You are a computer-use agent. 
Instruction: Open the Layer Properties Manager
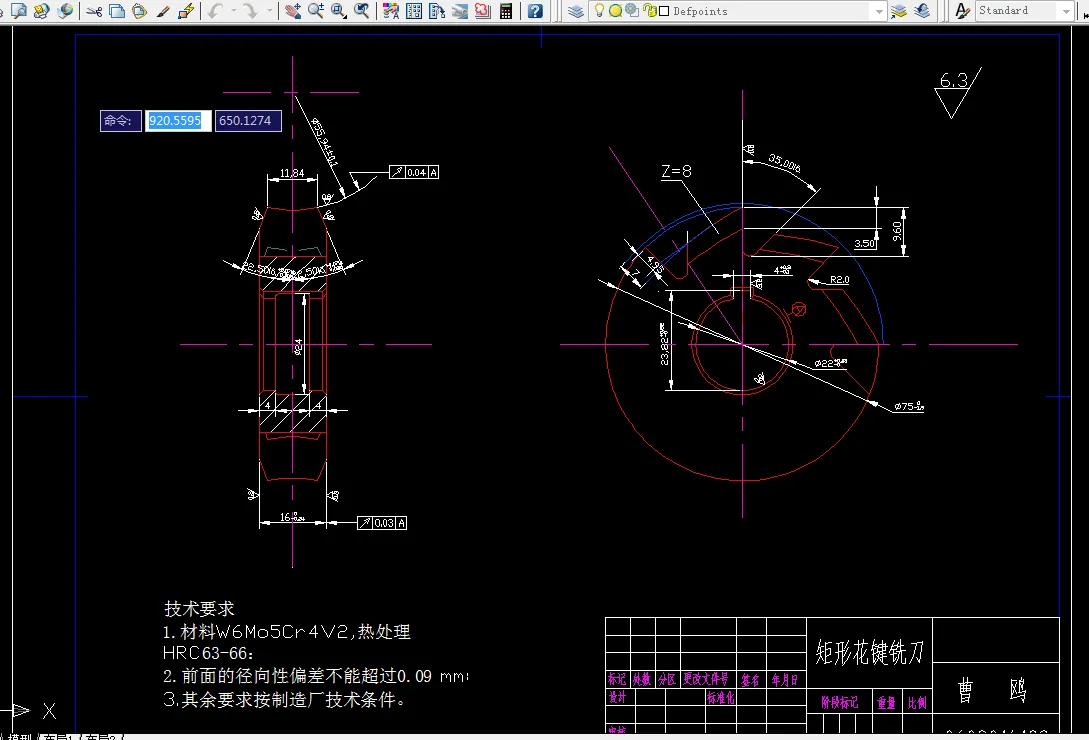tap(575, 10)
